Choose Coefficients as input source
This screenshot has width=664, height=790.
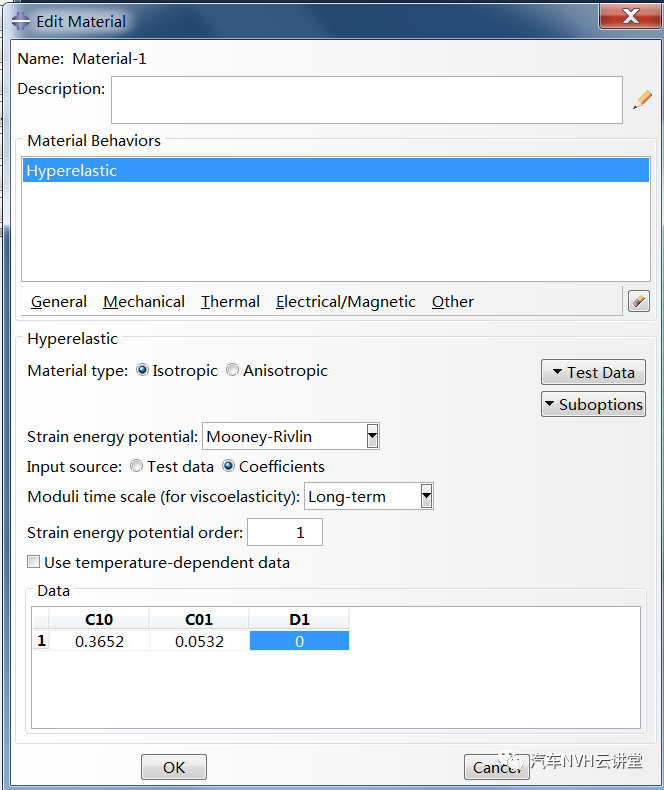228,466
